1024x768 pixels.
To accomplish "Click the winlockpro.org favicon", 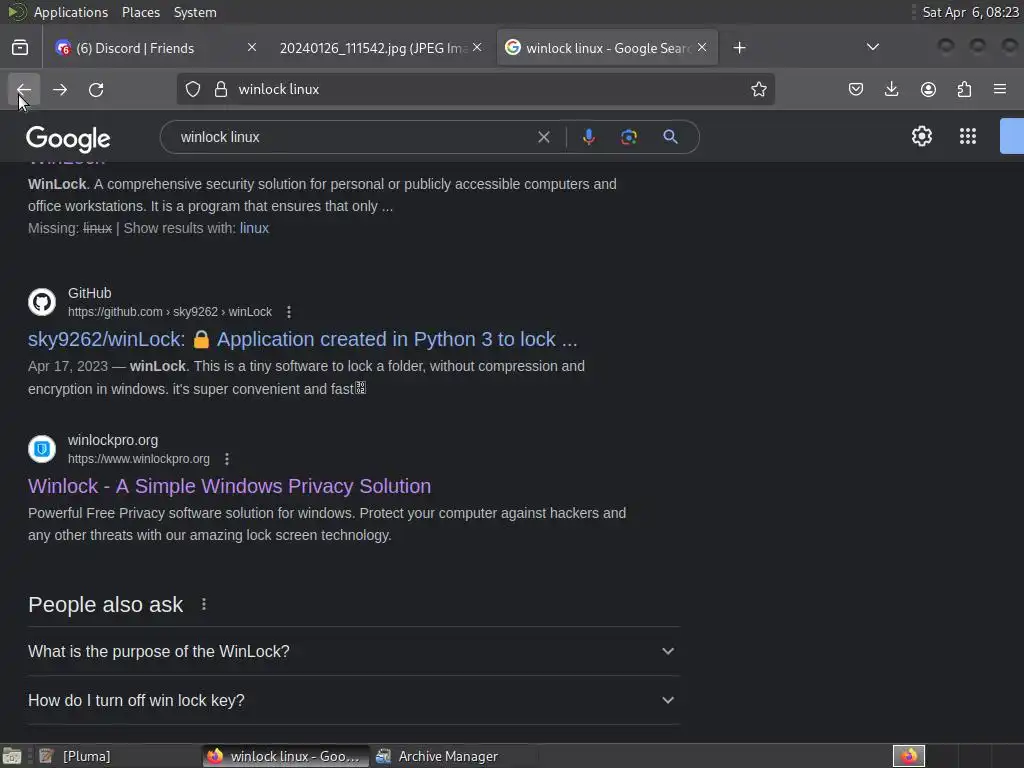I will (42, 449).
